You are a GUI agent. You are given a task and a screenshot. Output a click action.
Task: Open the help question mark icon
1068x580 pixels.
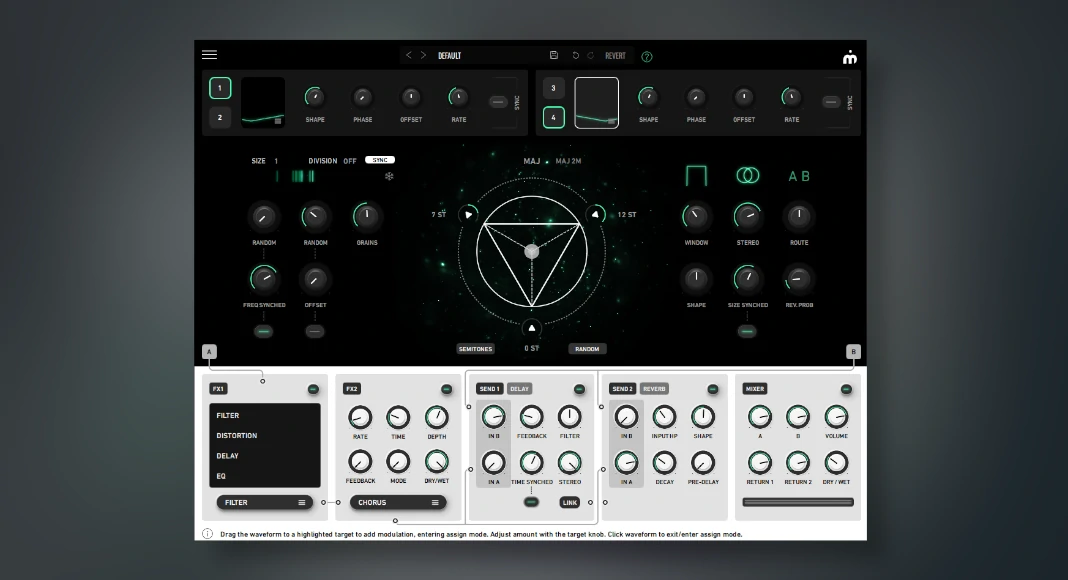[647, 56]
